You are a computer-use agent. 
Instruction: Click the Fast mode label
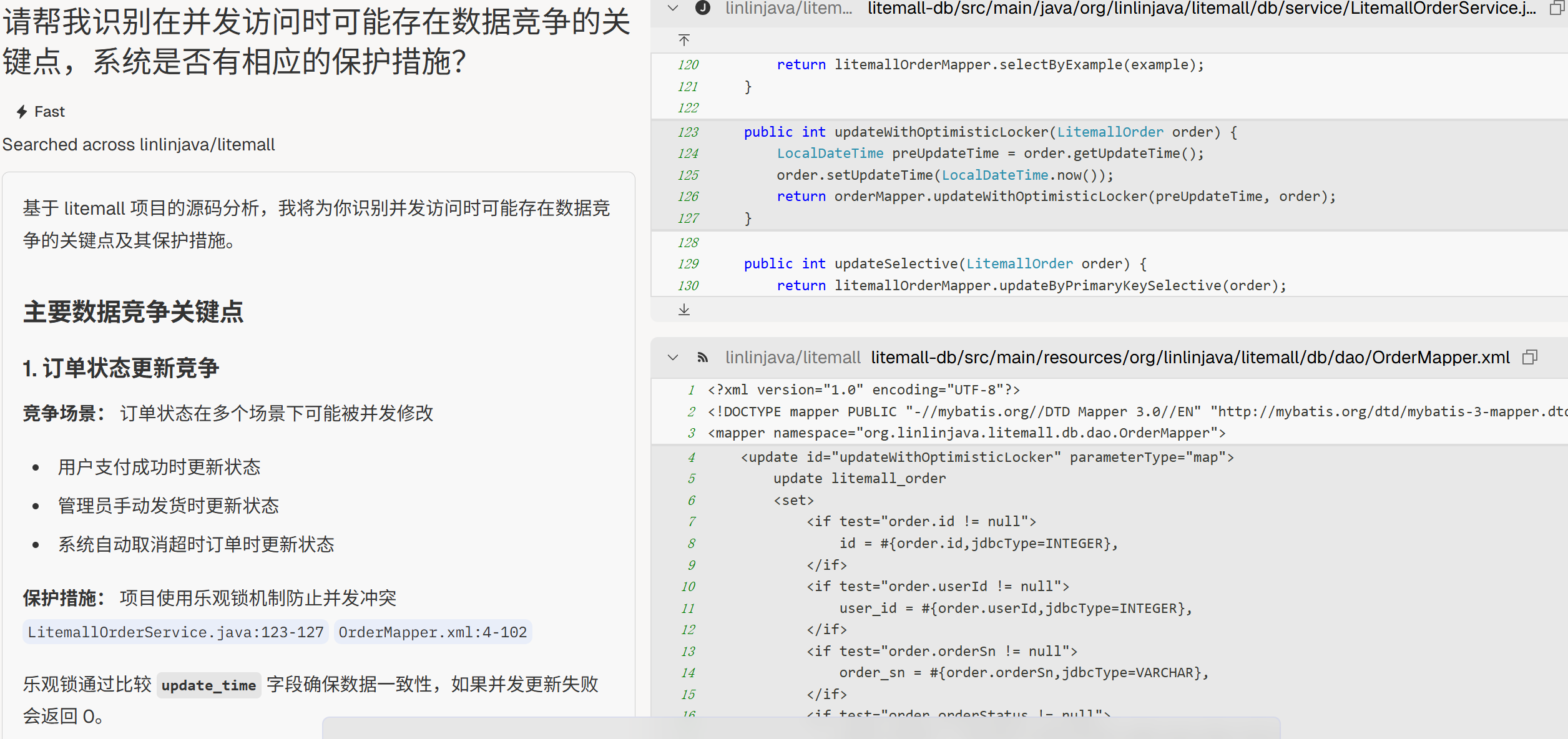tap(49, 112)
